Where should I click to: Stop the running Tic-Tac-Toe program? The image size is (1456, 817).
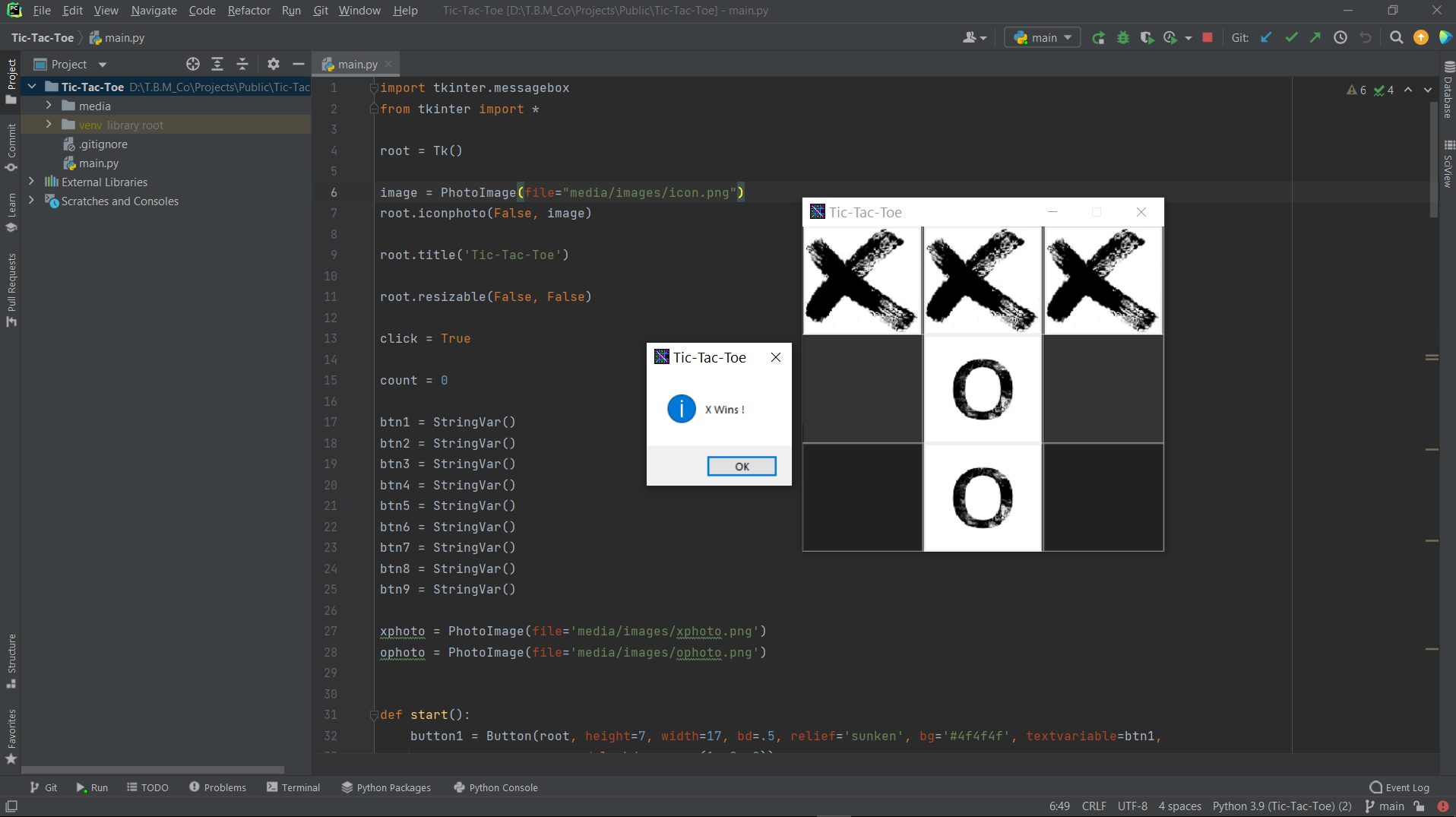pos(1208,37)
